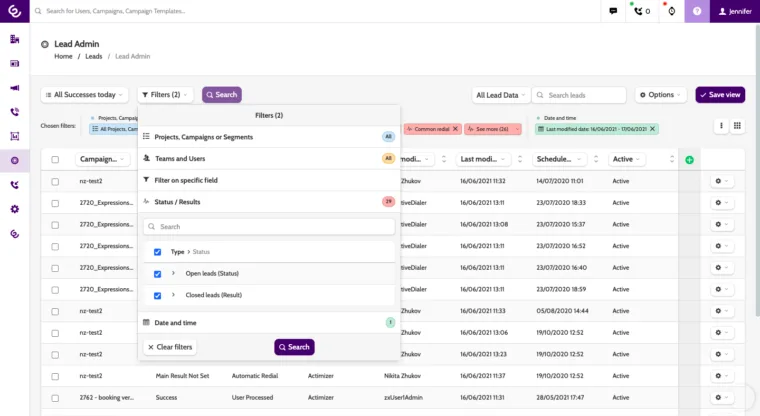The image size is (760, 416).
Task: Click the Clear filters button
Action: tap(170, 347)
